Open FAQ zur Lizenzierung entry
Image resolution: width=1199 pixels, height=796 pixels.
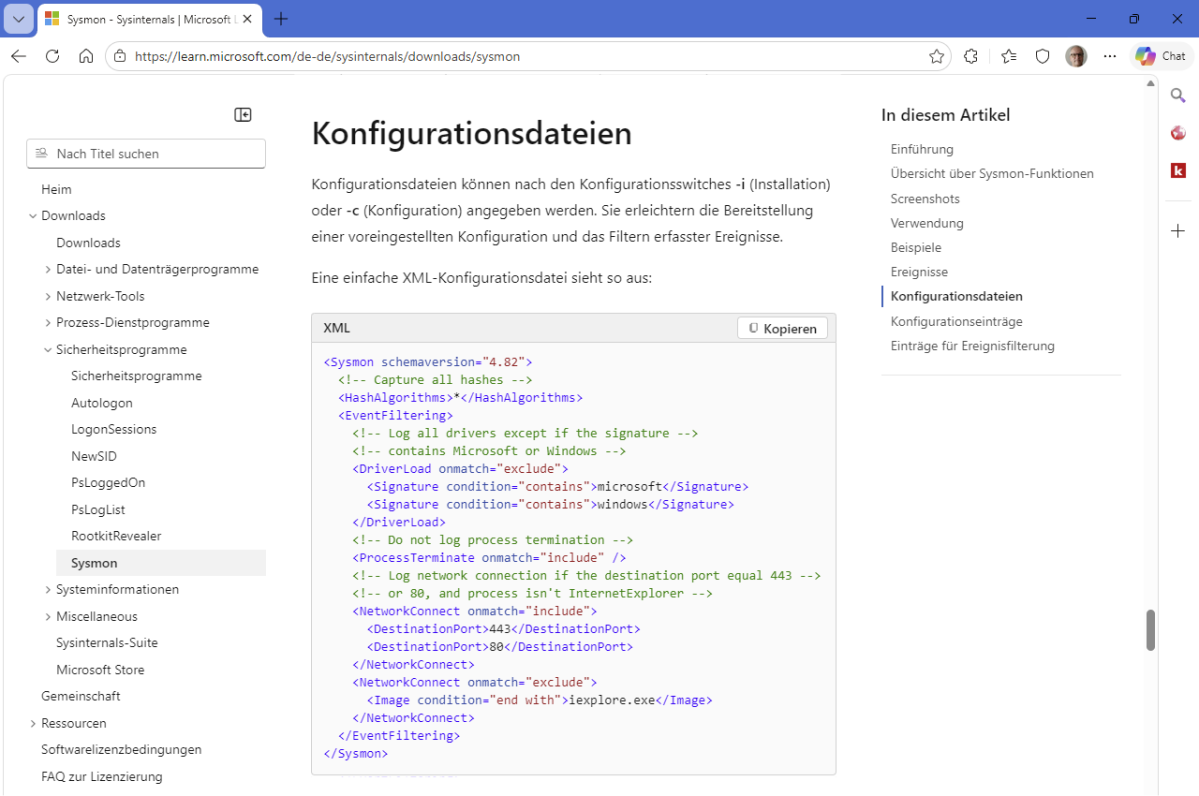[x=102, y=776]
